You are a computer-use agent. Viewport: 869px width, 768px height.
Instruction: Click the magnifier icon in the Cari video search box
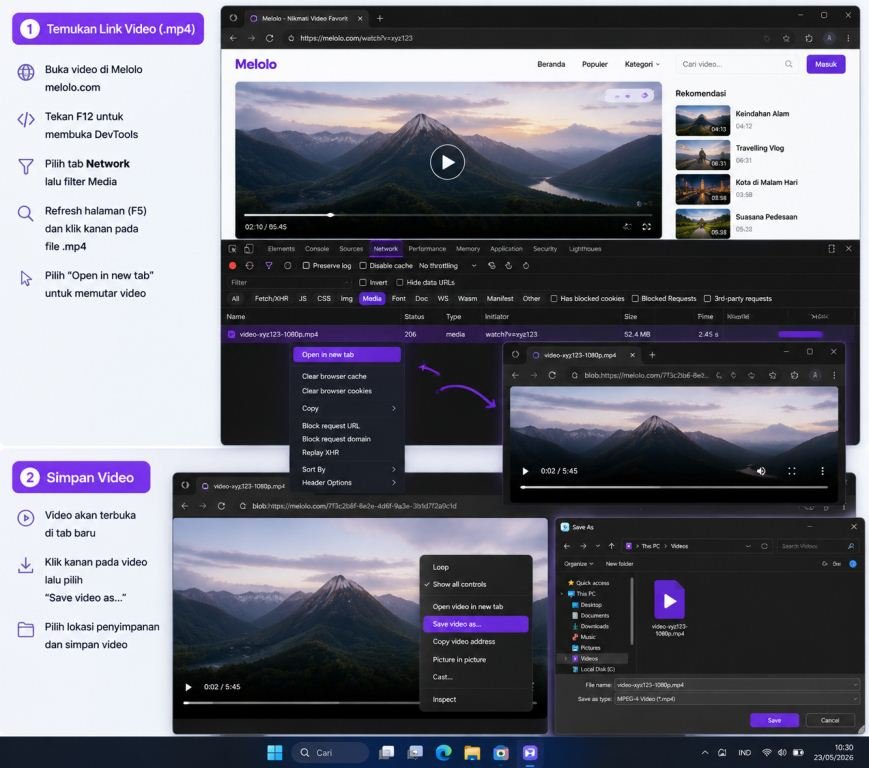[788, 64]
